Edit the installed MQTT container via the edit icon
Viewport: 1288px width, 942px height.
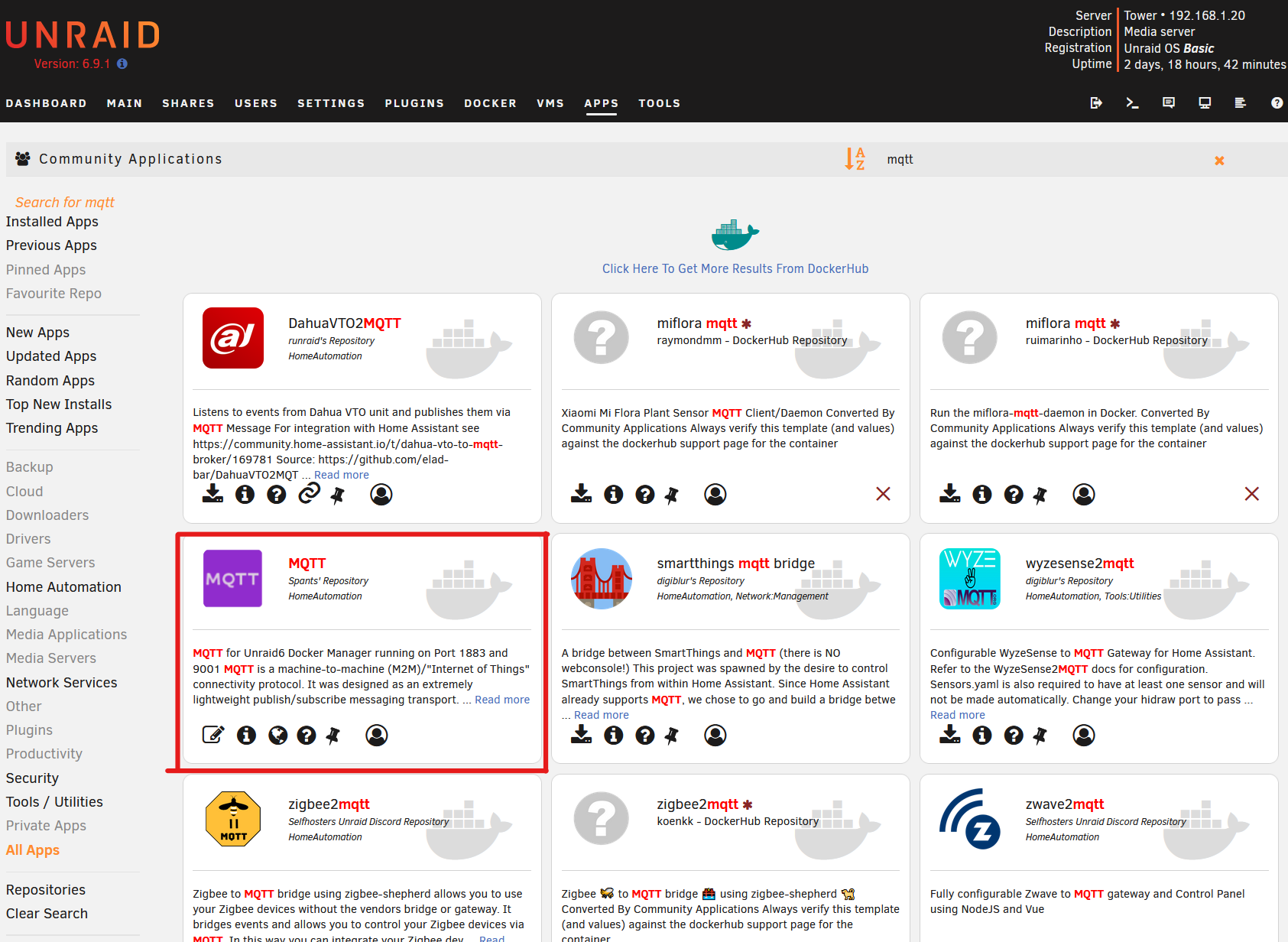(213, 735)
